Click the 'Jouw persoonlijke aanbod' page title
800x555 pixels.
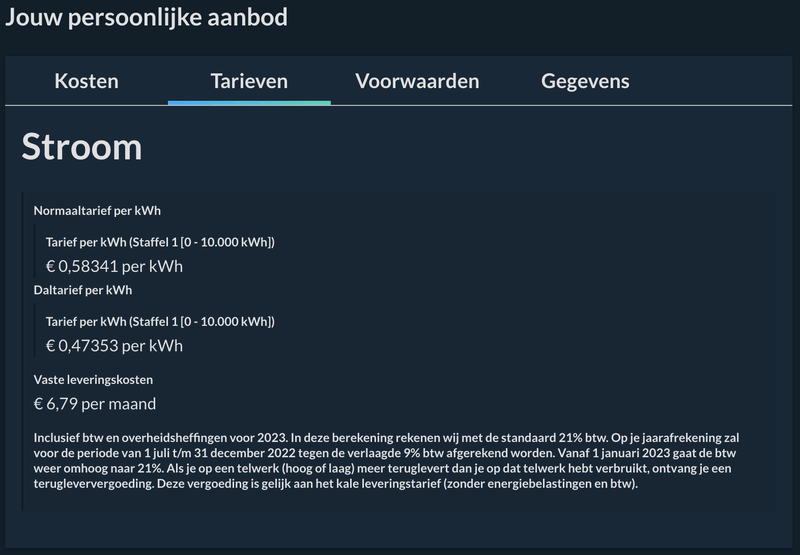pyautogui.click(x=147, y=18)
